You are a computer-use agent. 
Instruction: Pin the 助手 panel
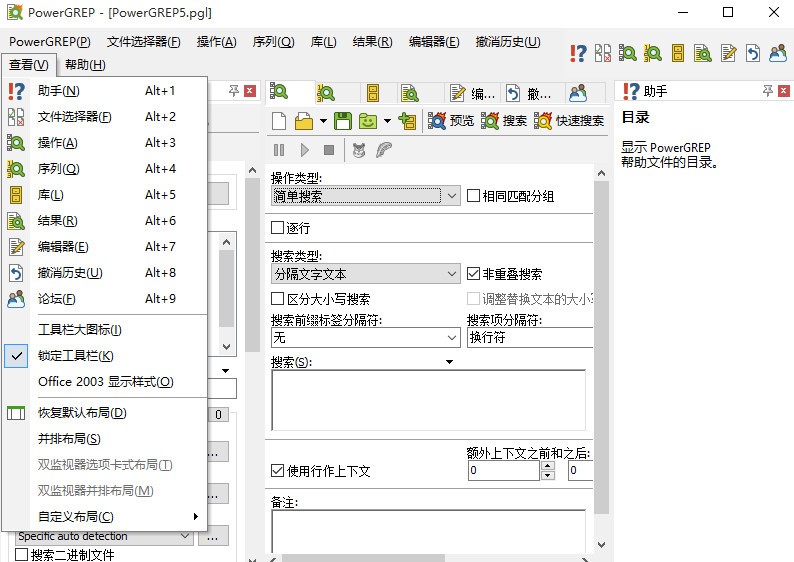768,91
